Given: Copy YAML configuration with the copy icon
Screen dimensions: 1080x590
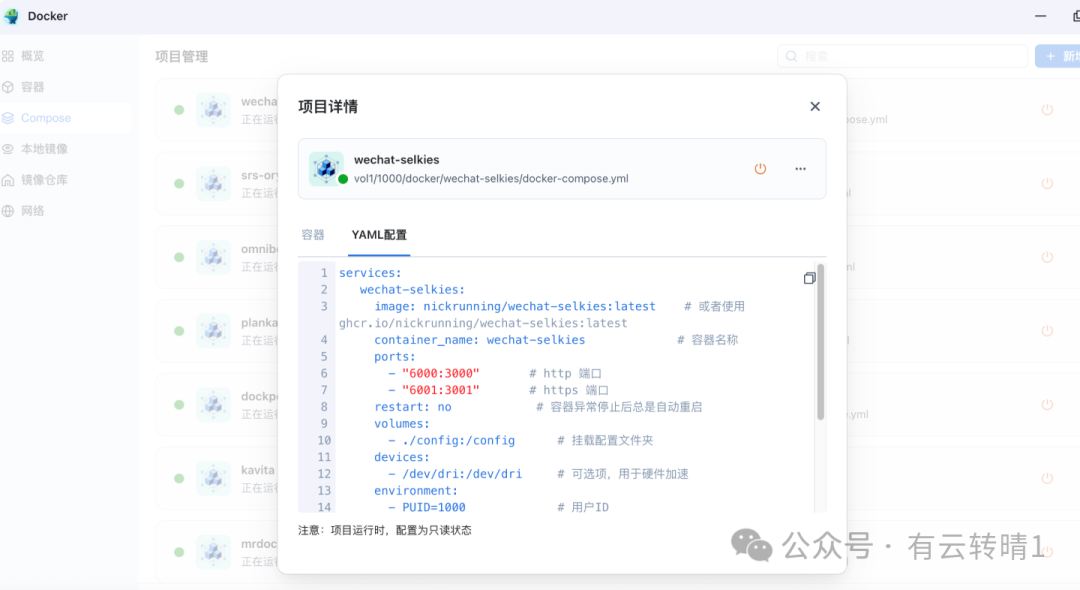Looking at the screenshot, I should [x=809, y=278].
